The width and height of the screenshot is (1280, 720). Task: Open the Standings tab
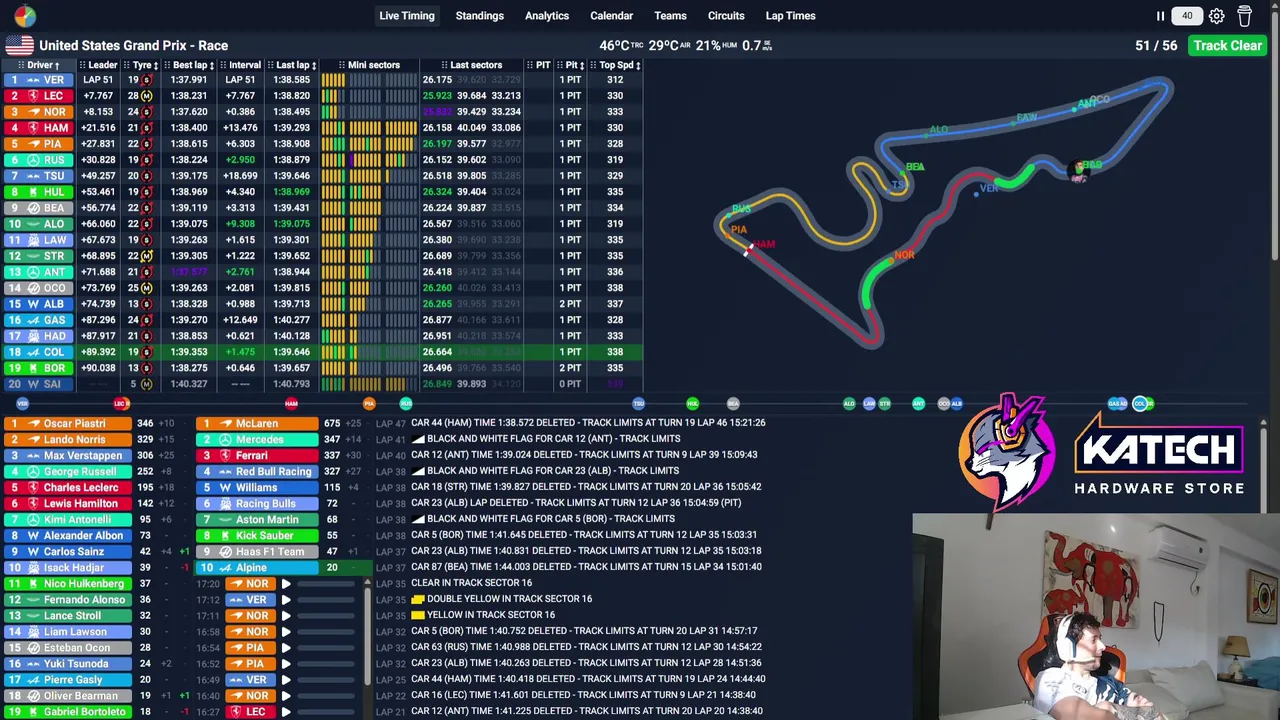480,16
